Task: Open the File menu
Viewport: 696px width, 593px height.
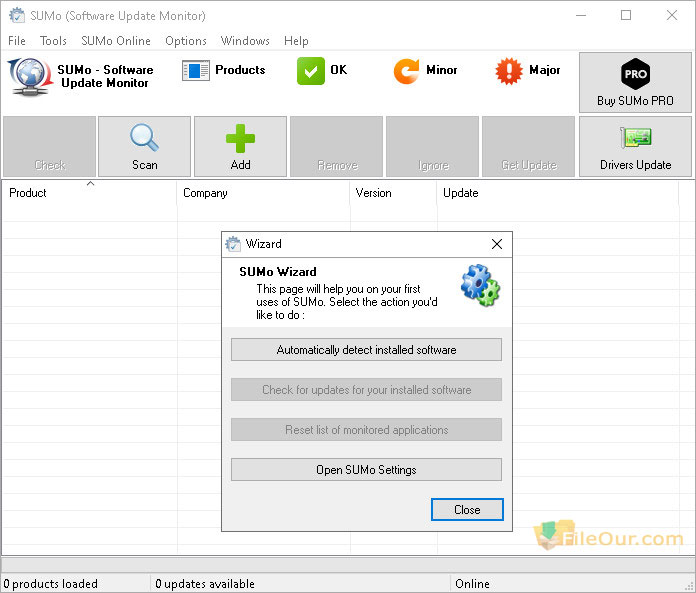Action: tap(17, 41)
